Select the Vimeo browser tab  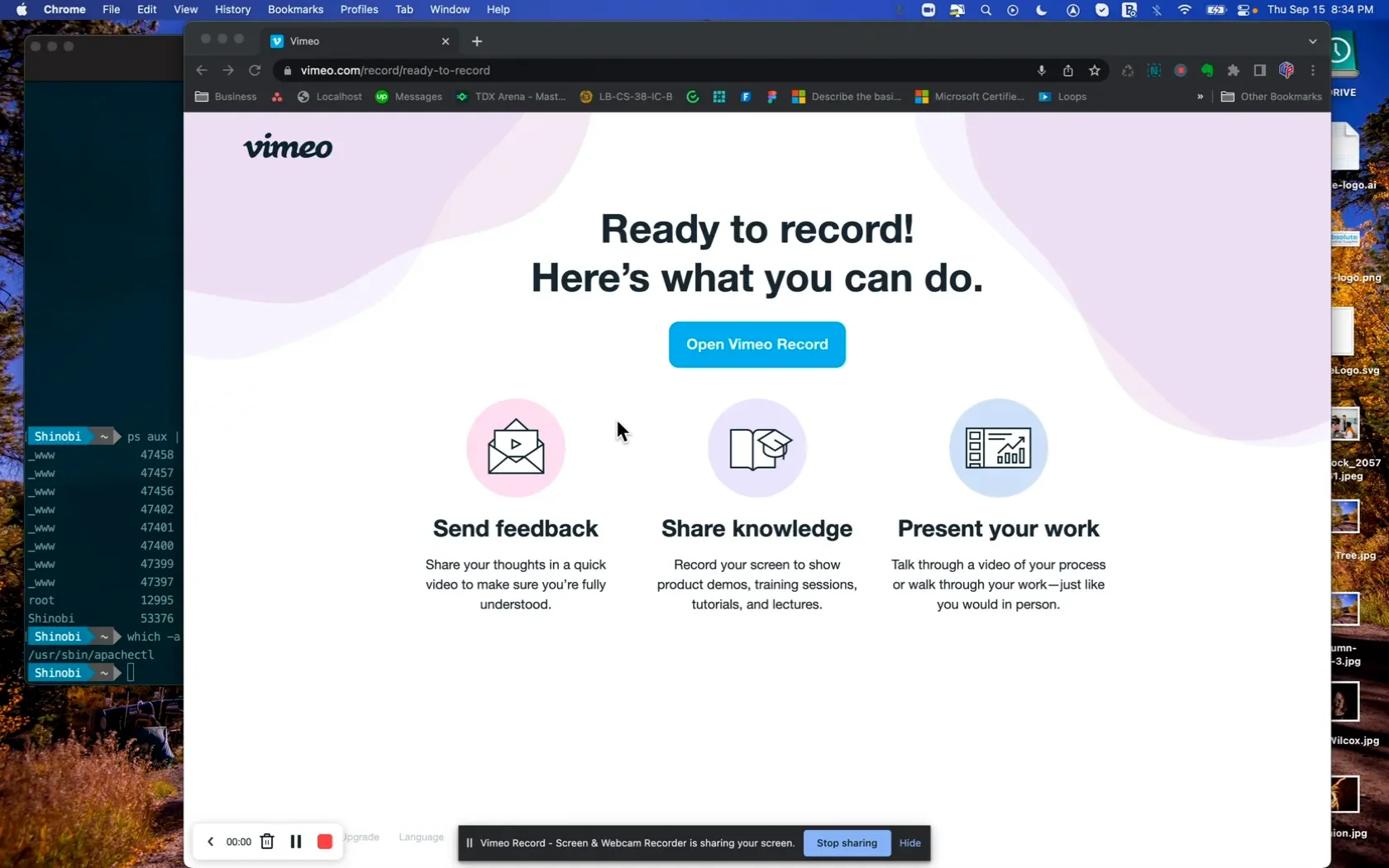(360, 41)
